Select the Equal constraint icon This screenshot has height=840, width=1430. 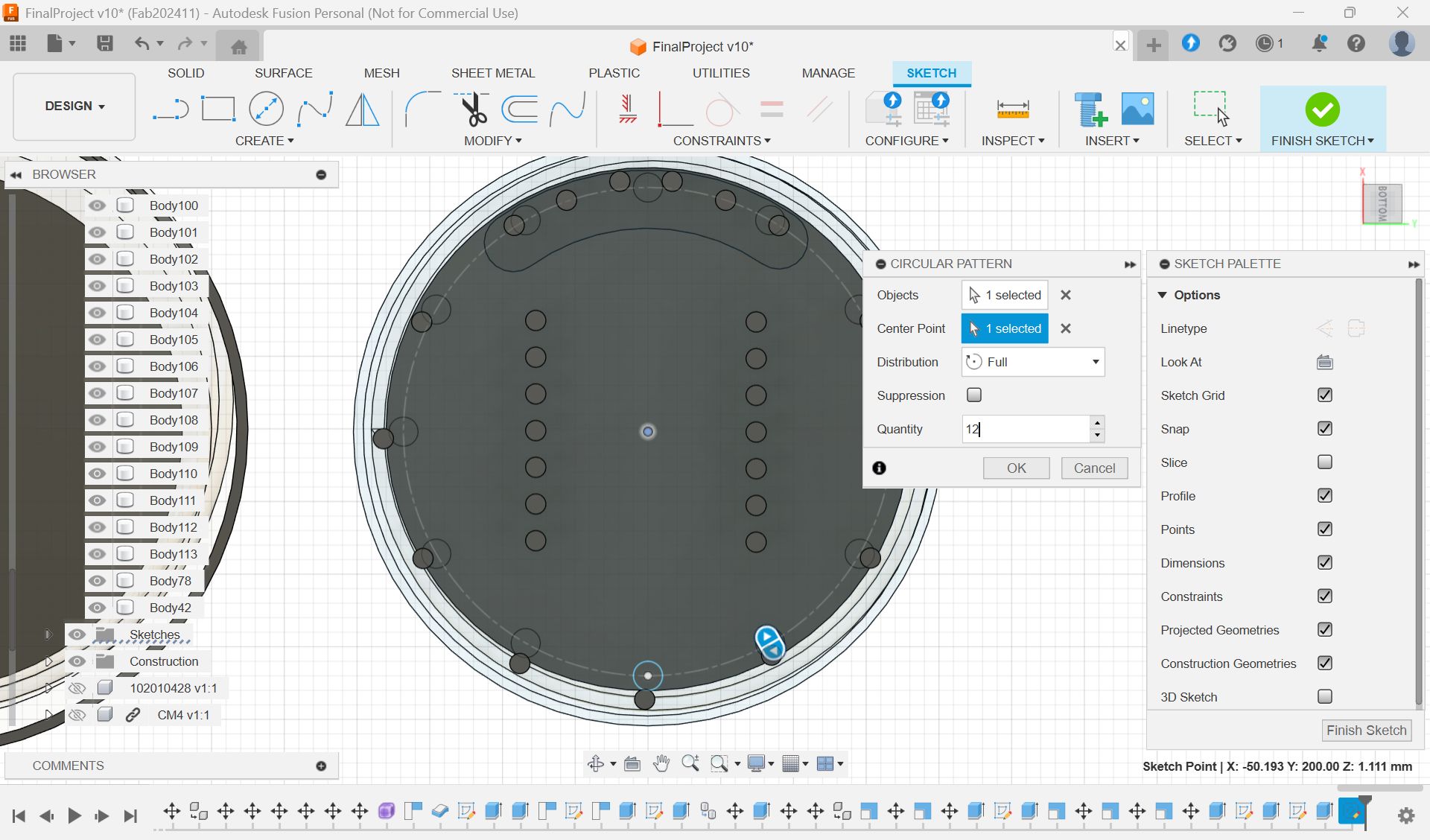pos(772,109)
